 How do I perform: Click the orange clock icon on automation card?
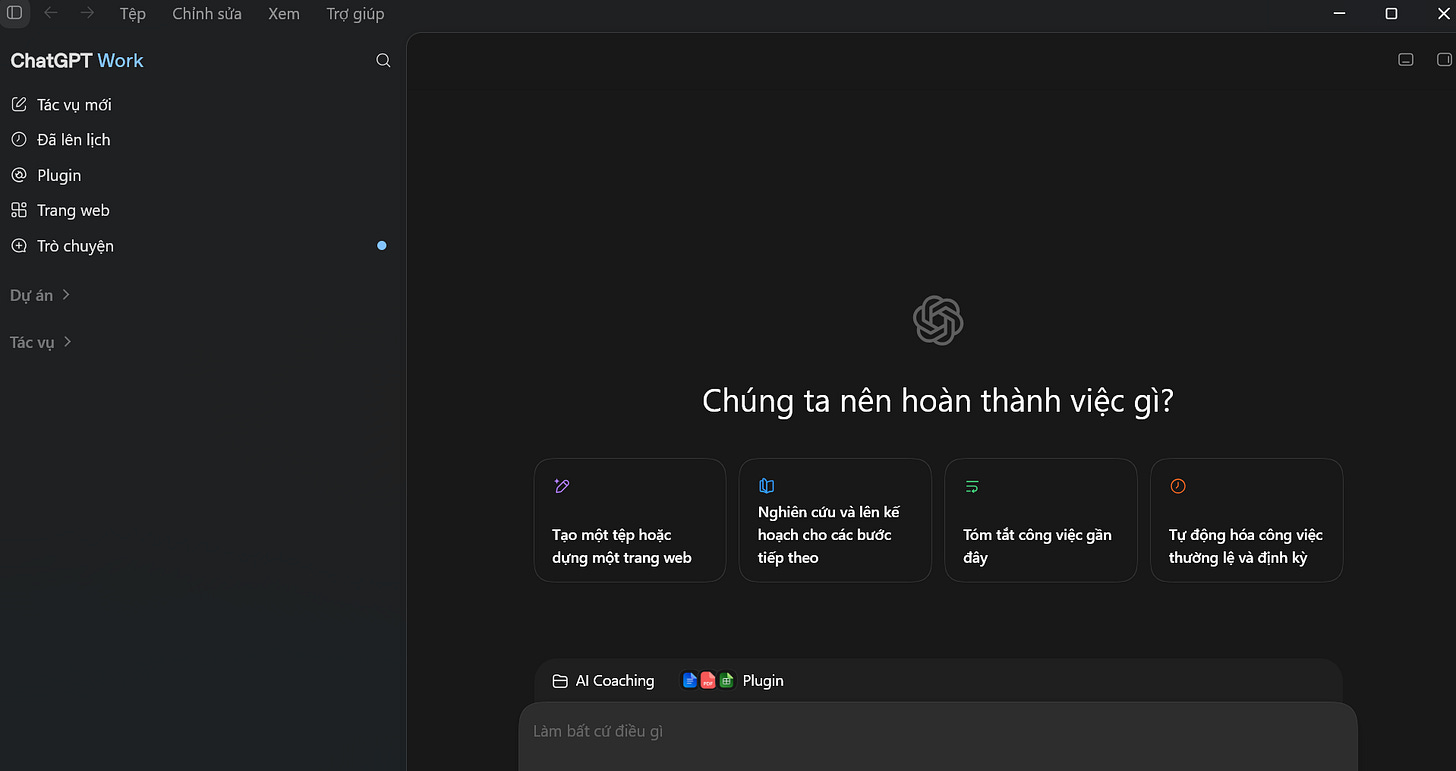coord(1178,486)
